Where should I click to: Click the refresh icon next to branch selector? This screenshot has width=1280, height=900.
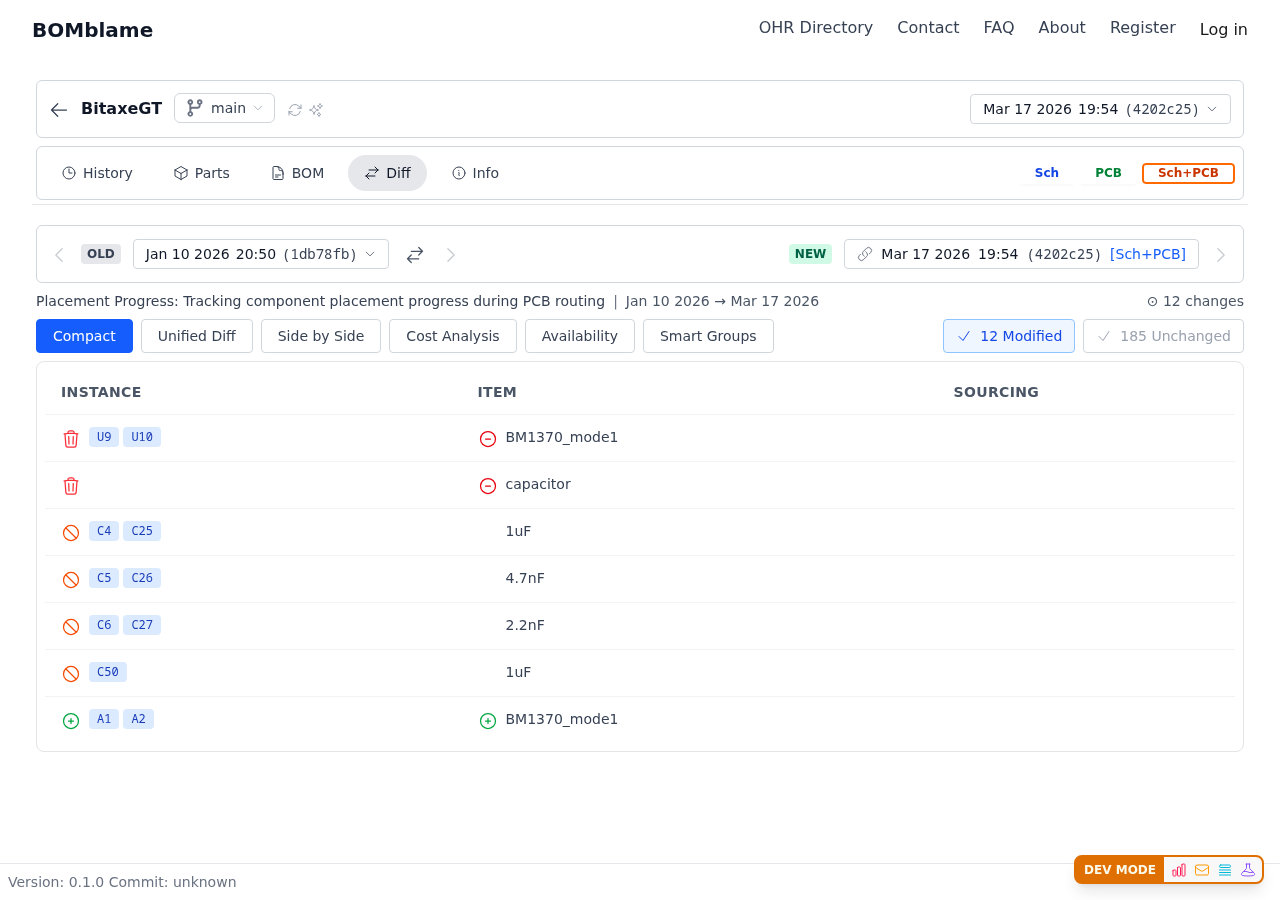295,110
